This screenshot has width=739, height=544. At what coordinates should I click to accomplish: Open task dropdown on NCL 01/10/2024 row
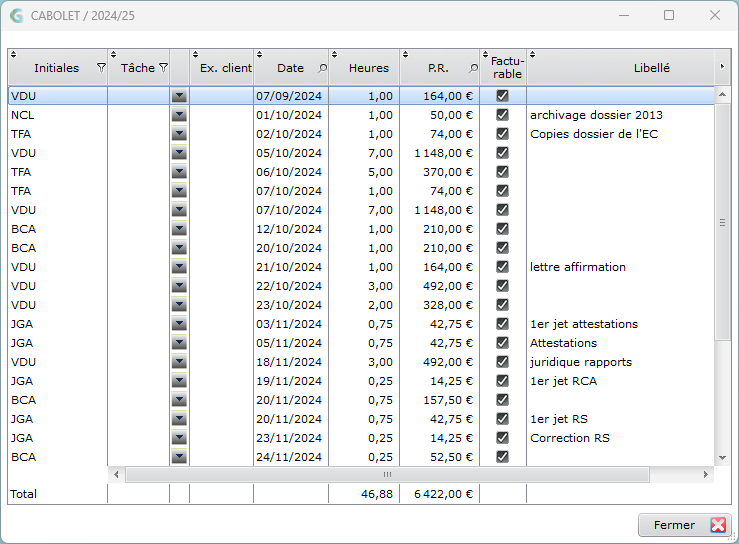[179, 115]
